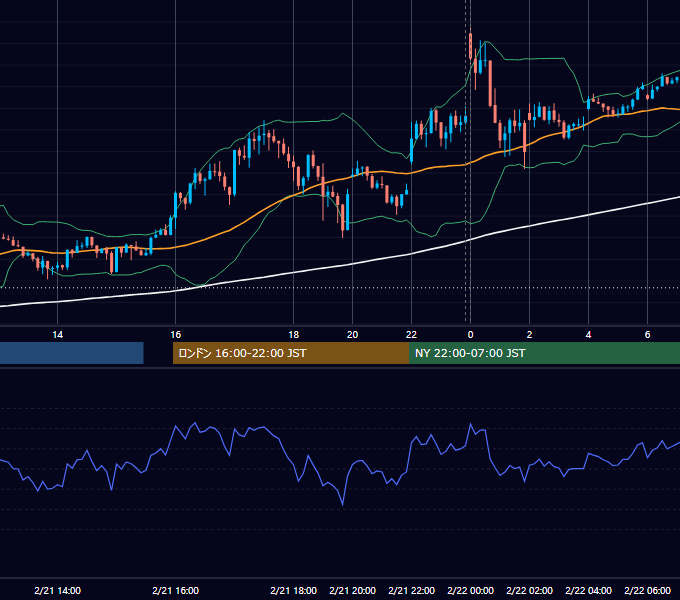Click the 2/22 06:00 date label
This screenshot has height=600, width=680.
[647, 590]
